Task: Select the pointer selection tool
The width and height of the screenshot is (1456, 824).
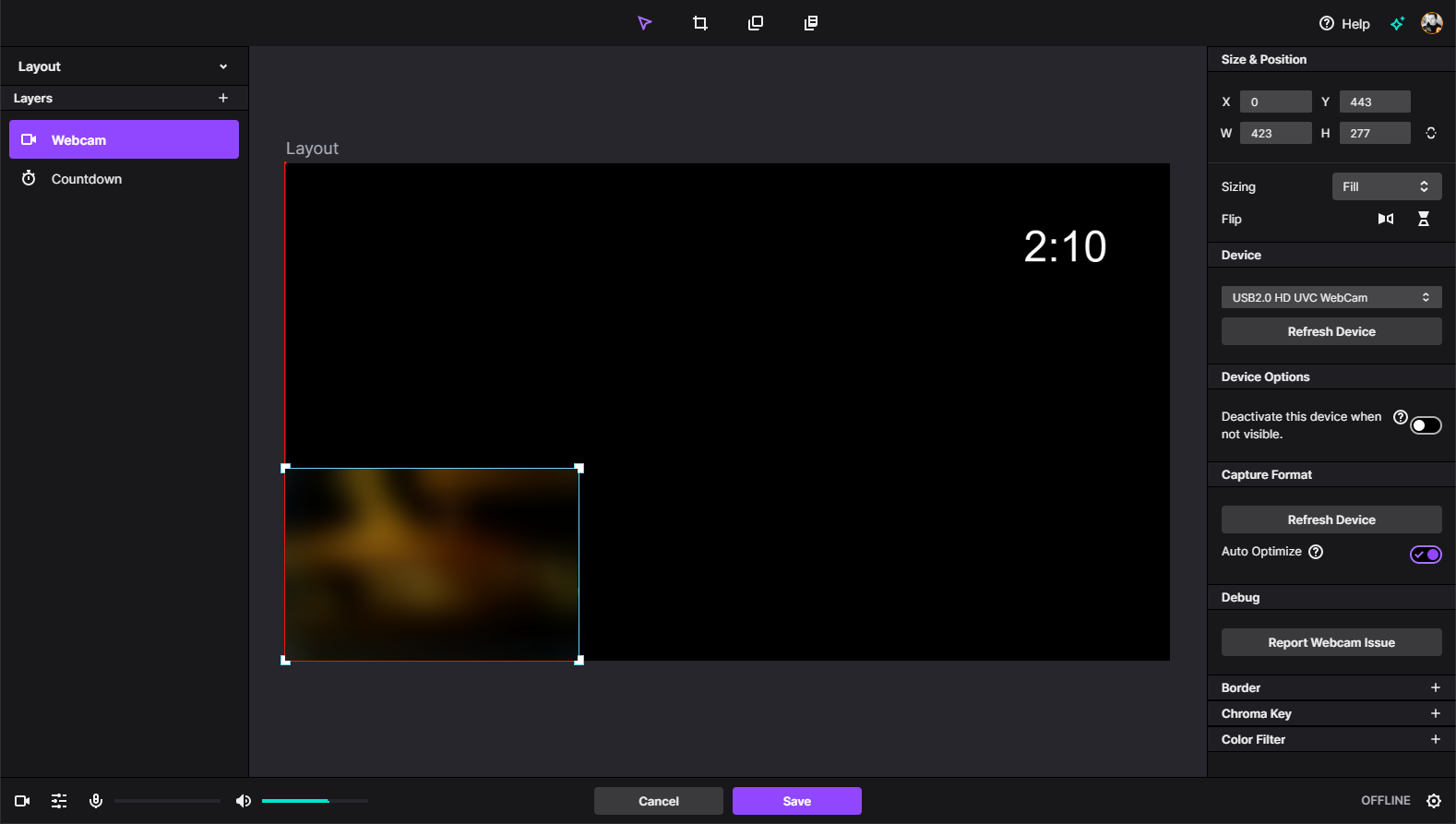Action: pyautogui.click(x=644, y=23)
